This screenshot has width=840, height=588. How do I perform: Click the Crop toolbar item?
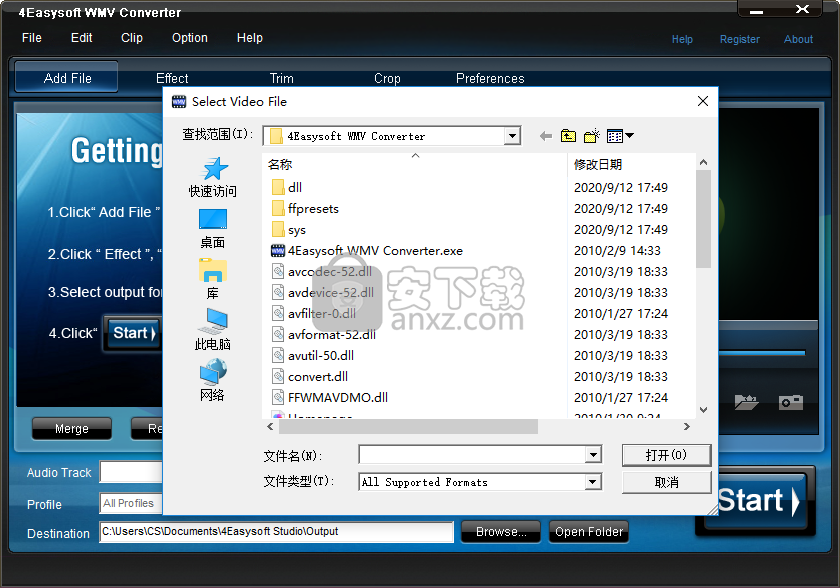pyautogui.click(x=387, y=79)
